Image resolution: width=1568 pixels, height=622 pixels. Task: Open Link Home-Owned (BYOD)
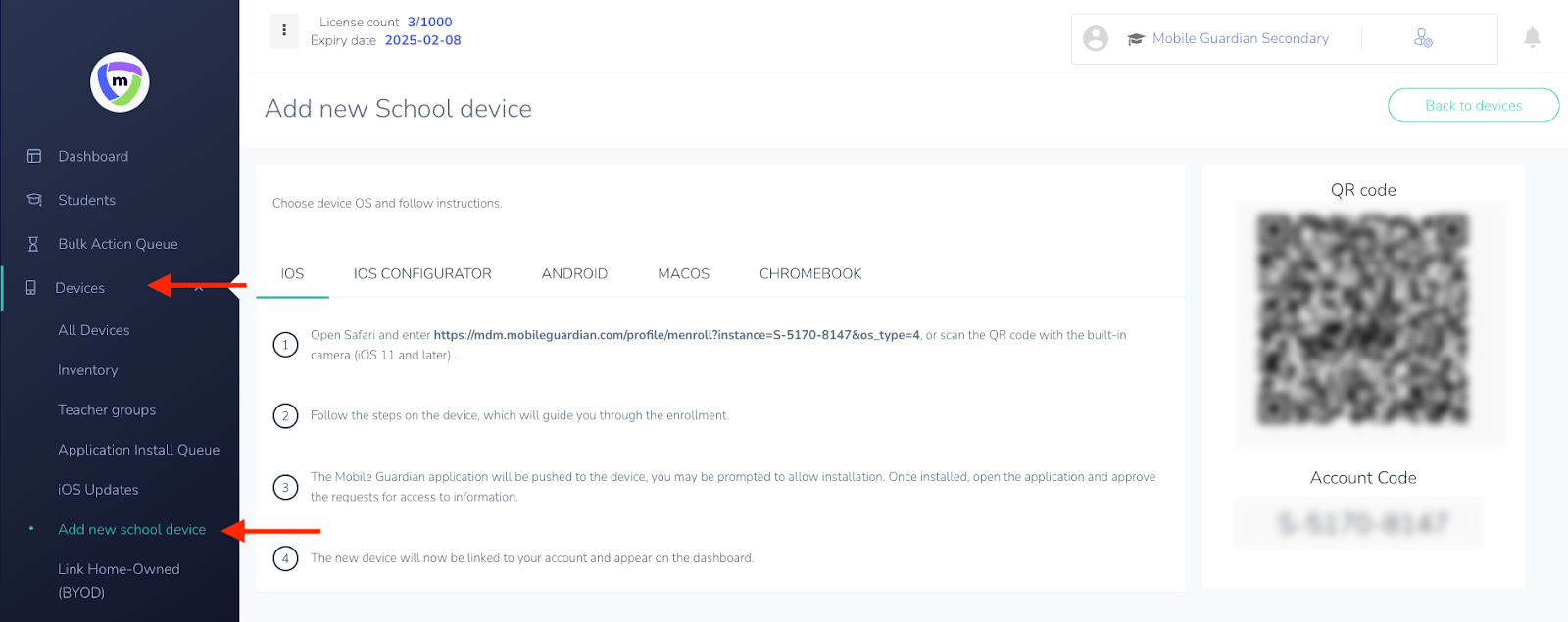pyautogui.click(x=119, y=581)
